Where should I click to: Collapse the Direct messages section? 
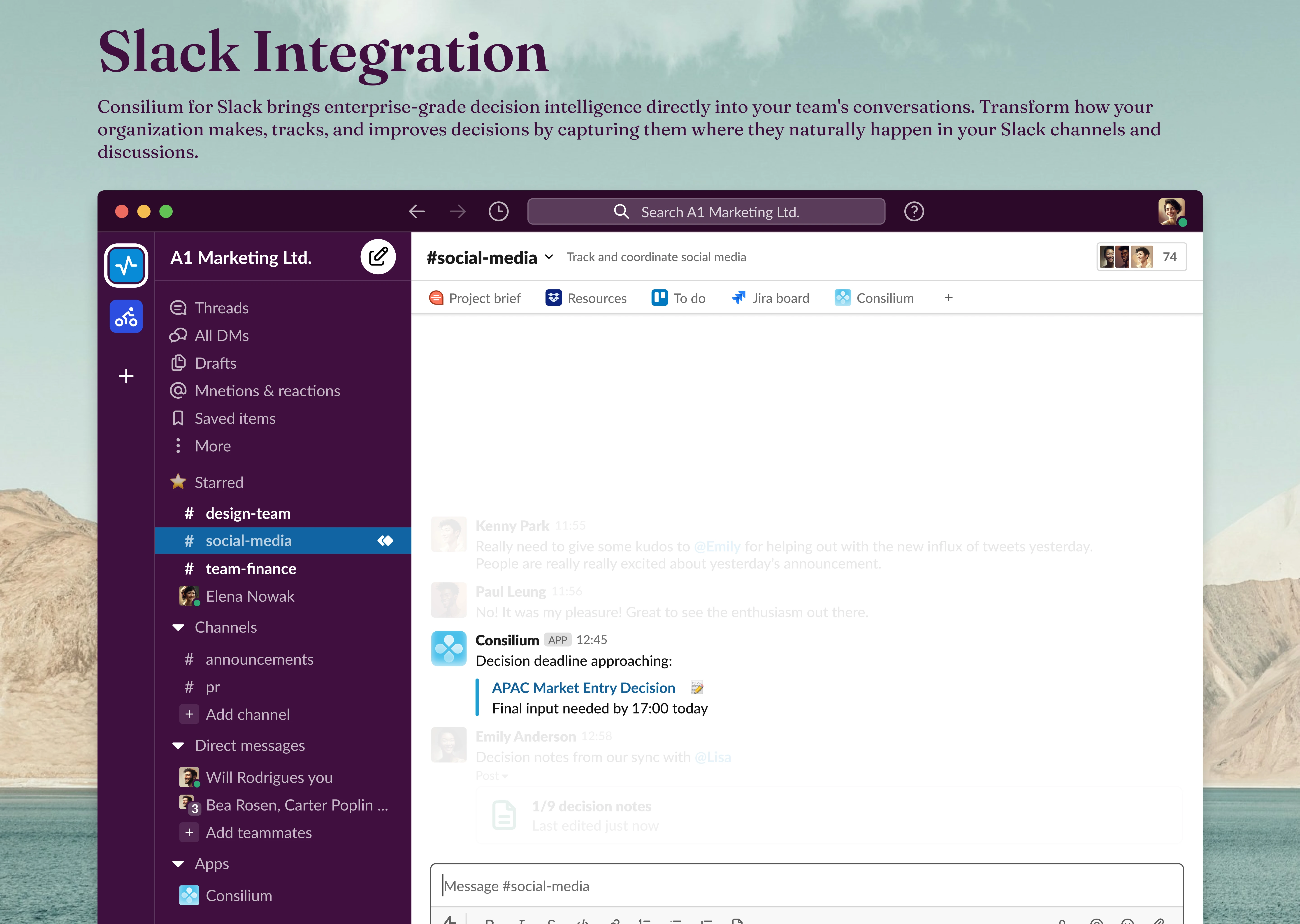(x=178, y=745)
